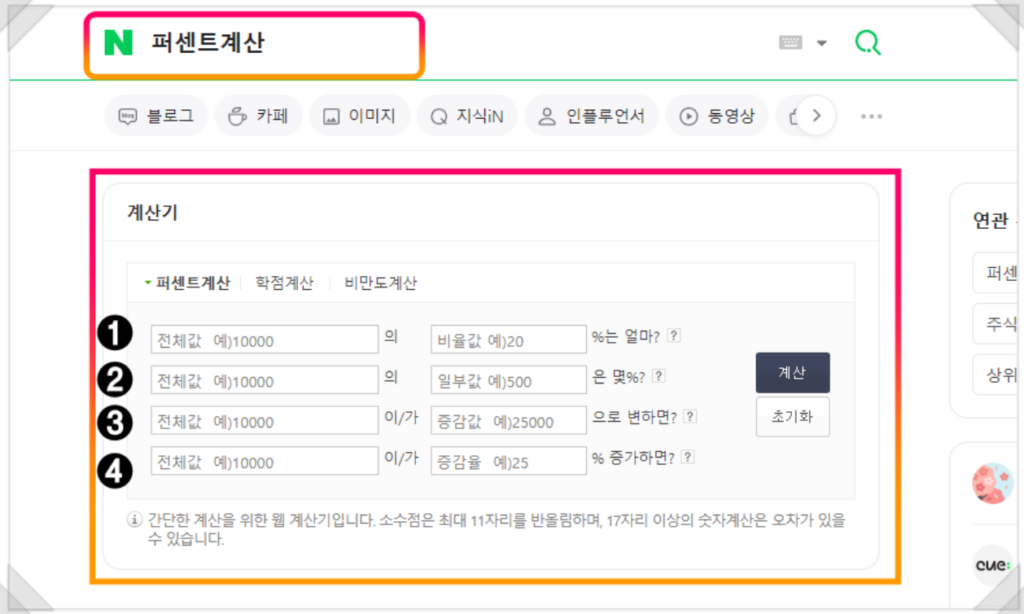The width and height of the screenshot is (1024, 614).
Task: Switch to the 지식iN search category
Action: click(466, 116)
